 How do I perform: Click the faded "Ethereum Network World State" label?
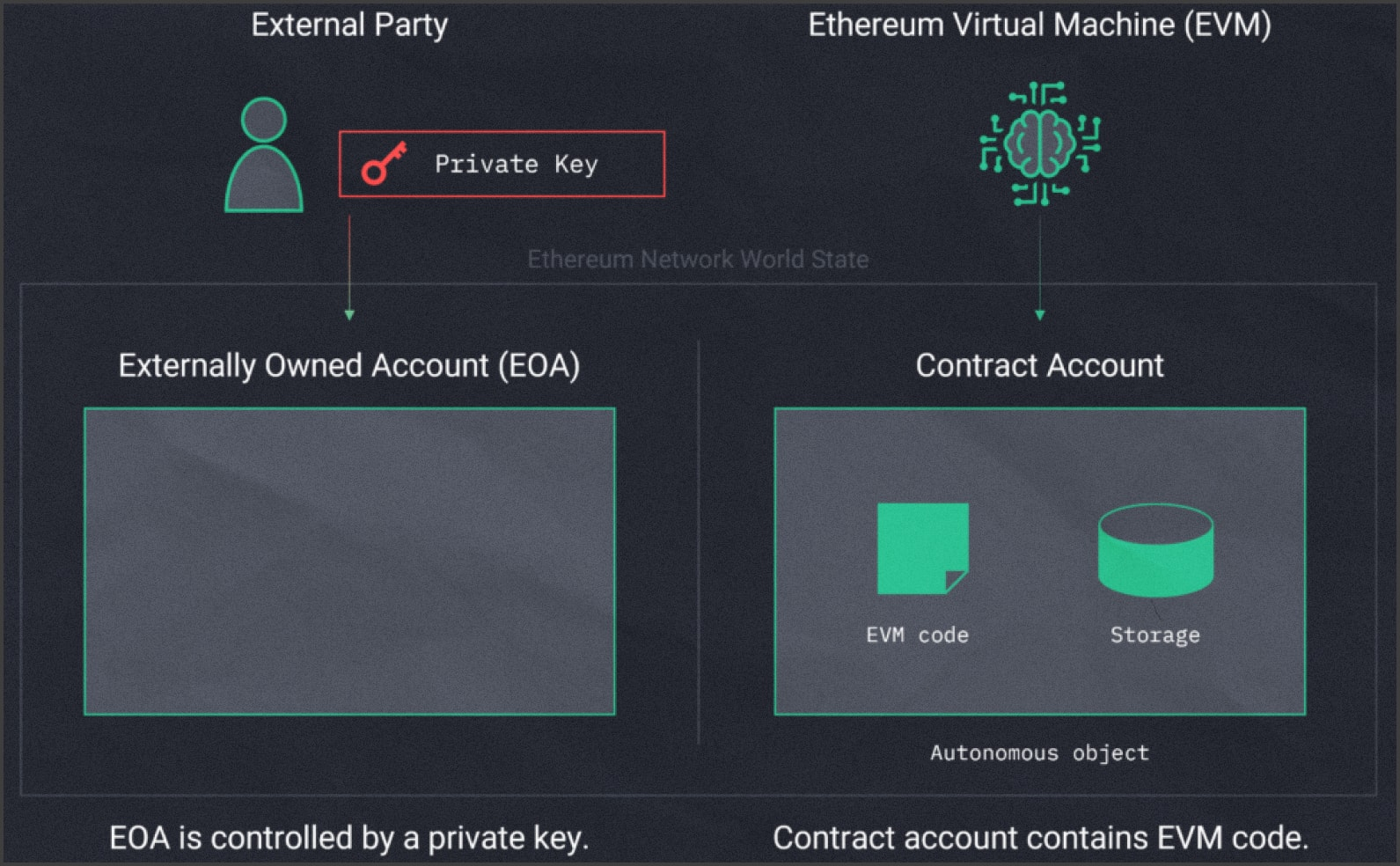coord(698,260)
